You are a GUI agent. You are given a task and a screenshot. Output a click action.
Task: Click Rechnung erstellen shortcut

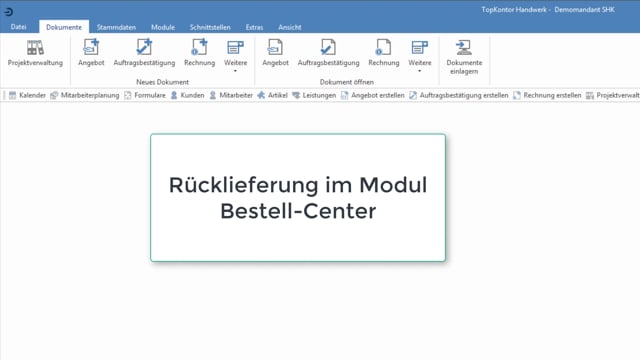click(x=547, y=95)
